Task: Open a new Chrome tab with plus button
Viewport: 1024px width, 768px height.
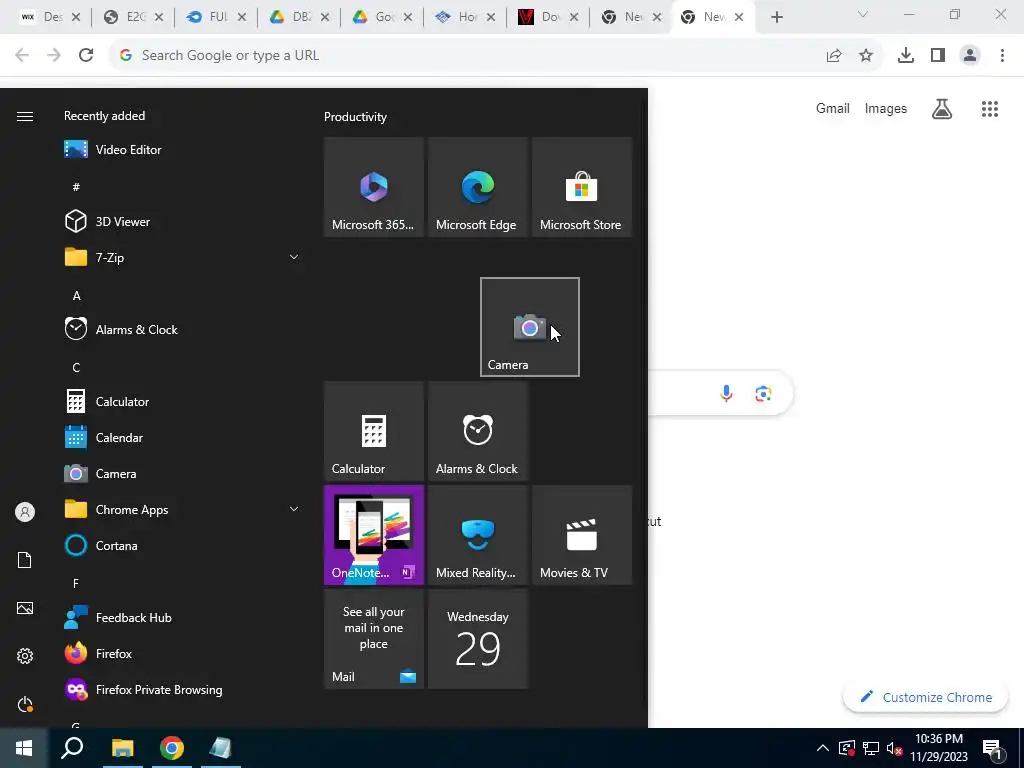Action: (776, 17)
